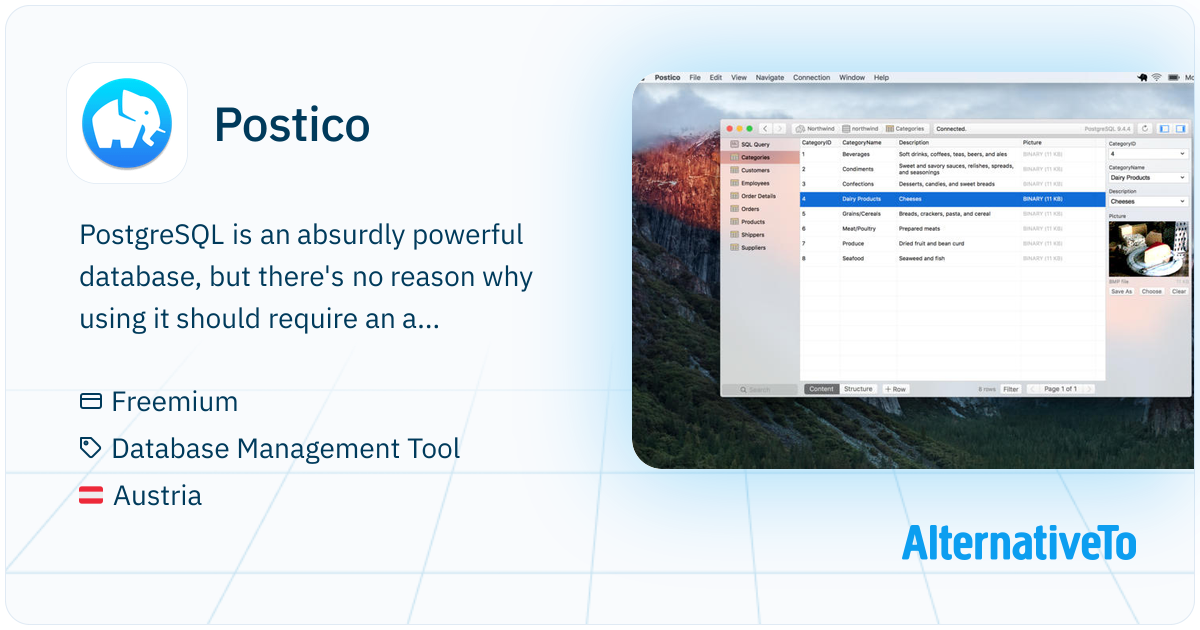Open the File menu in Postico
The height and width of the screenshot is (630, 1200).
pos(695,77)
